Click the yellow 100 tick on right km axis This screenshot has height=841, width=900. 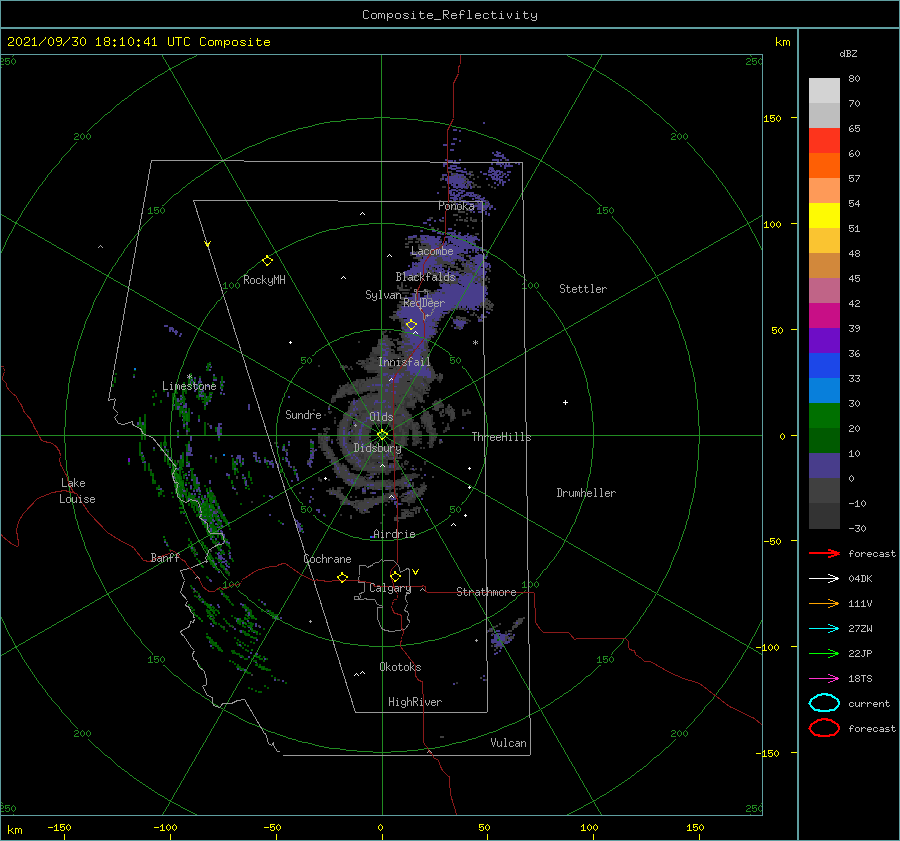click(772, 224)
